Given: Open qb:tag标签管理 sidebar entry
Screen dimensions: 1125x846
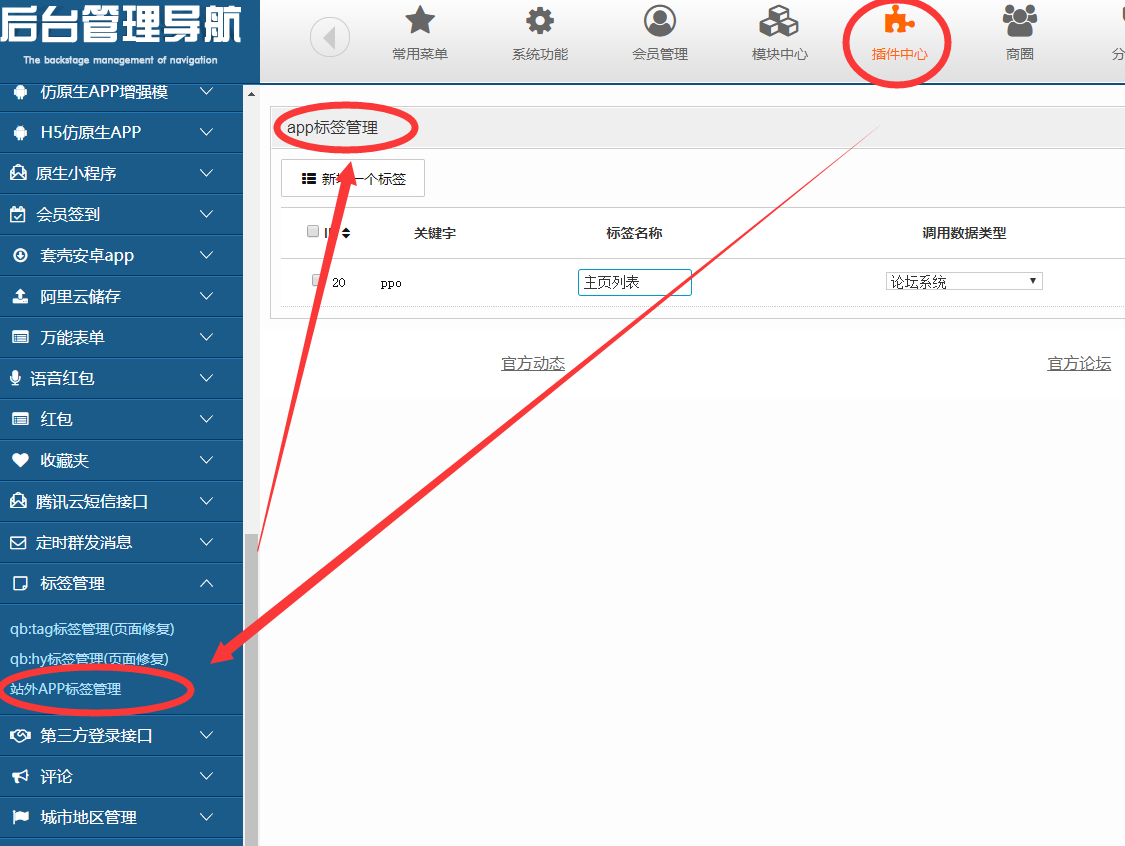Looking at the screenshot, I should [92, 629].
